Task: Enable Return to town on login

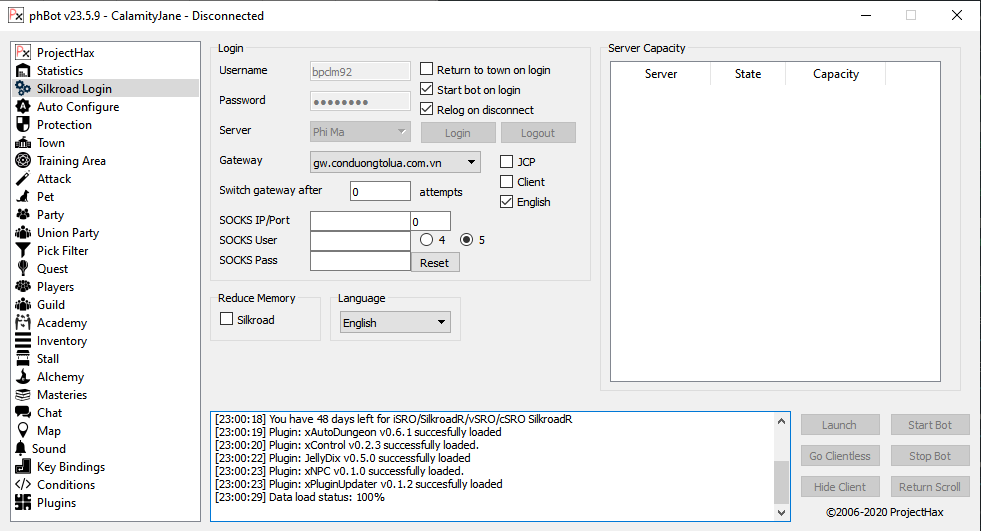Action: click(427, 70)
